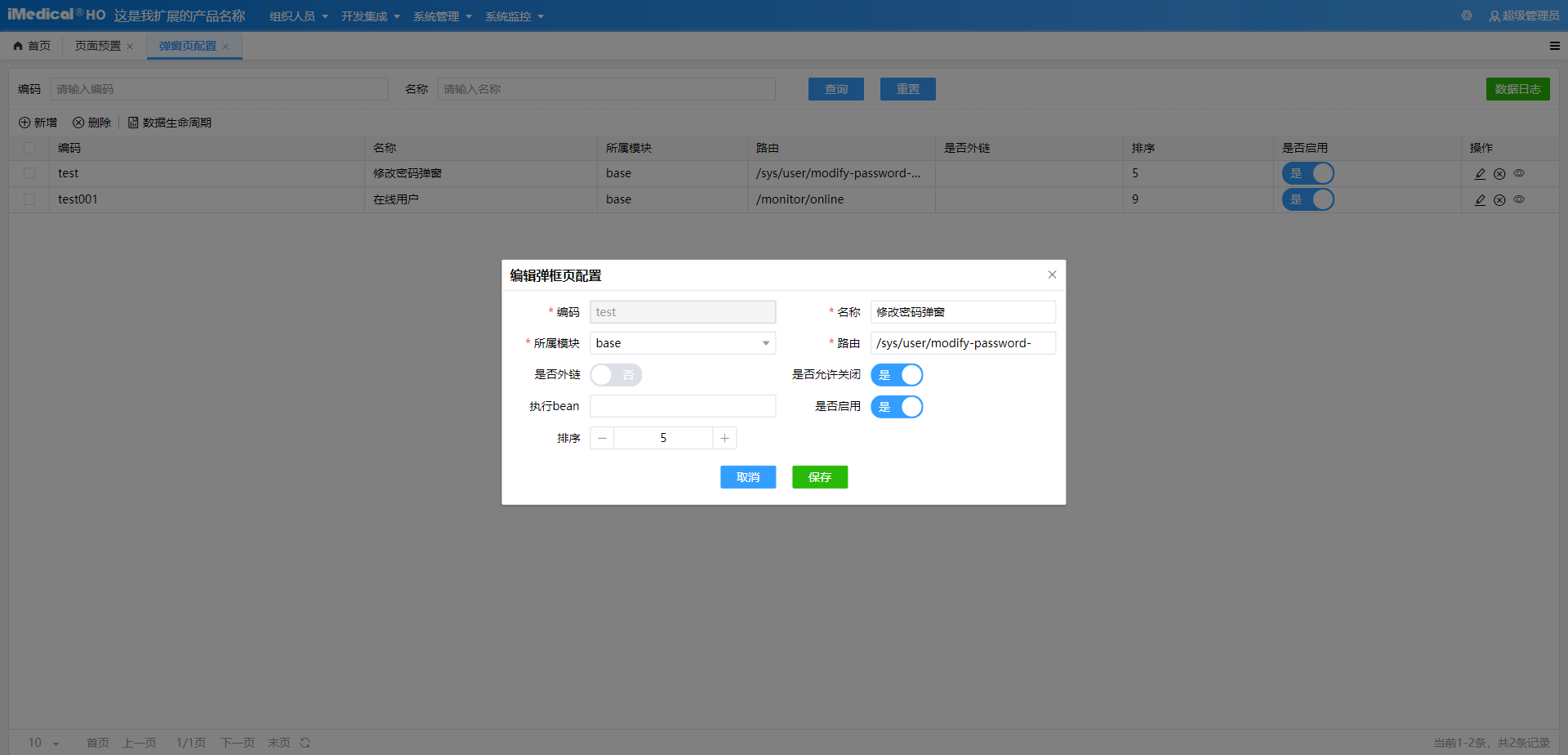This screenshot has height=755, width=1568.
Task: Open the page size 10 dropdown
Action: 44,743
